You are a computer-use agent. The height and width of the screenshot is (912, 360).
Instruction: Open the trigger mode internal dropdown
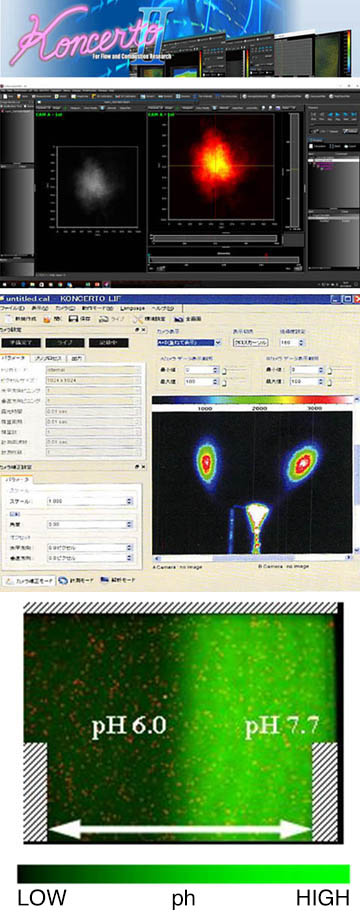click(x=94, y=369)
